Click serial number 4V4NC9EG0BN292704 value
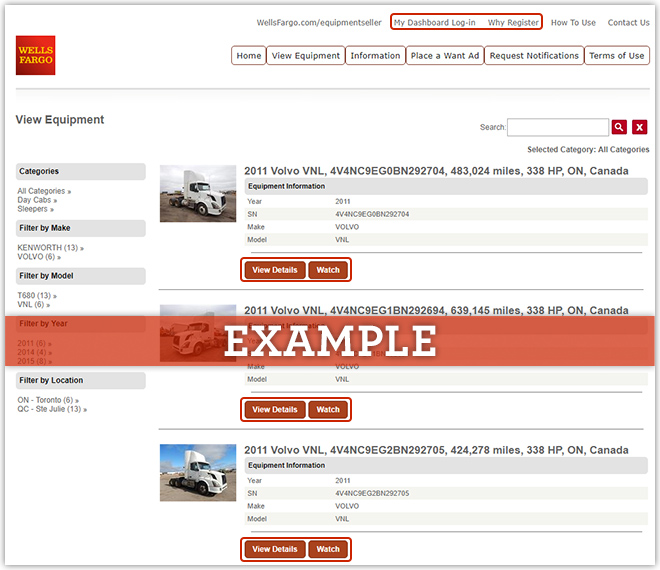 372,214
